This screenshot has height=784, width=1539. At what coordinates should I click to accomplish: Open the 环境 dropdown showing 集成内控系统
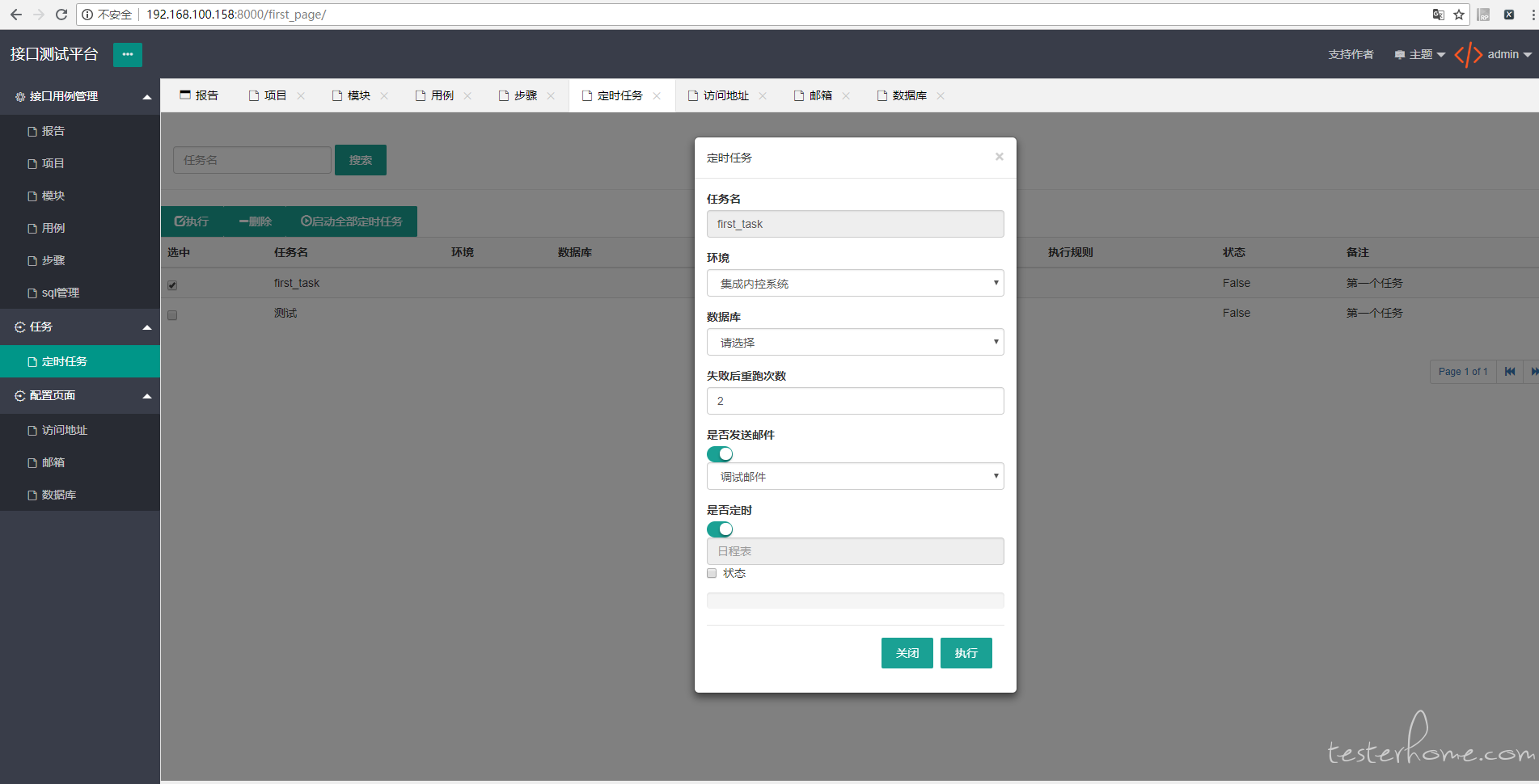coord(855,283)
